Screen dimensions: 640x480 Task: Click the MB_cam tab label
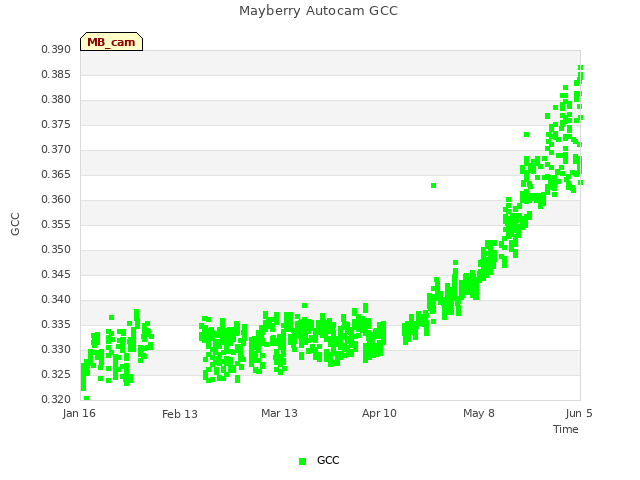point(111,42)
